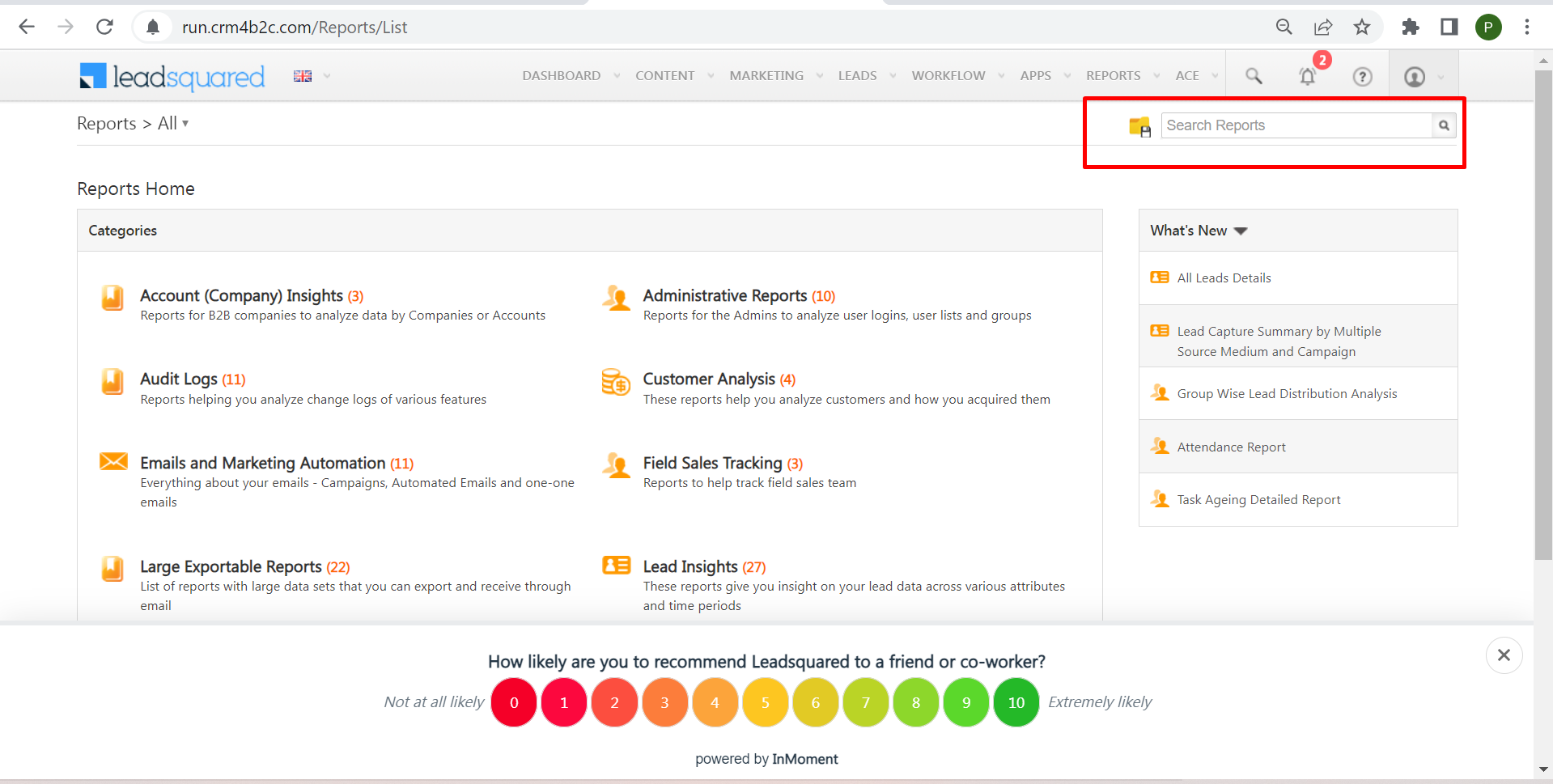Expand the MARKETING menu arrow
This screenshot has width=1553, height=784.
click(820, 76)
